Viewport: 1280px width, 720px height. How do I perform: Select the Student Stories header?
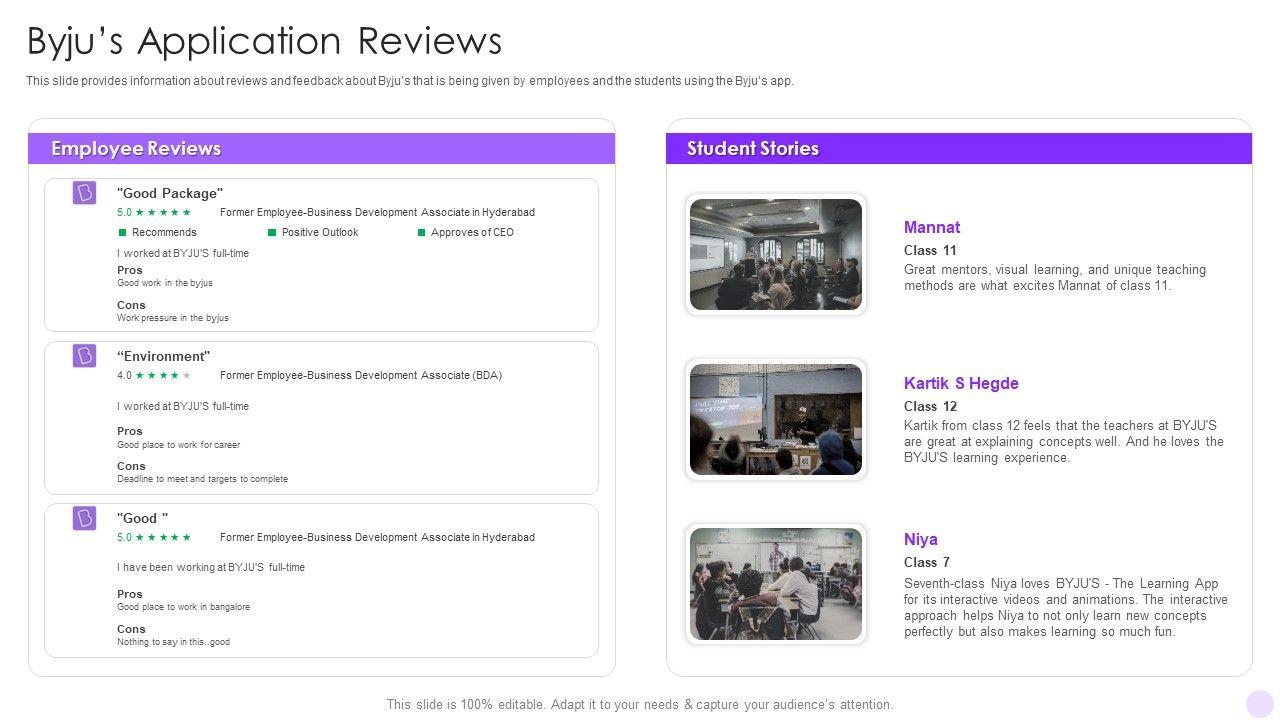point(752,149)
